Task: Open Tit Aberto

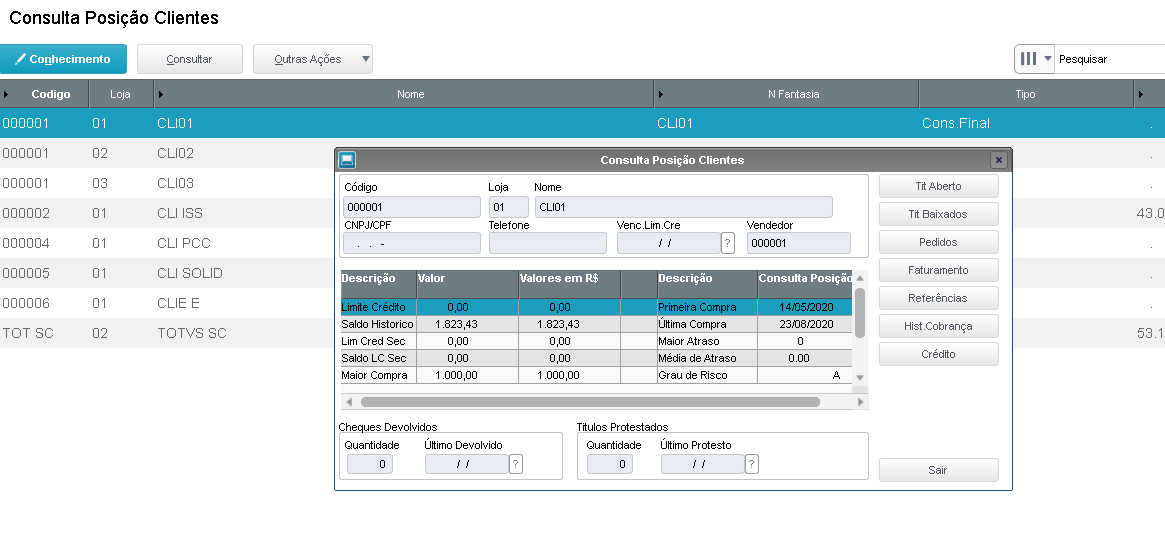Action: (x=938, y=187)
